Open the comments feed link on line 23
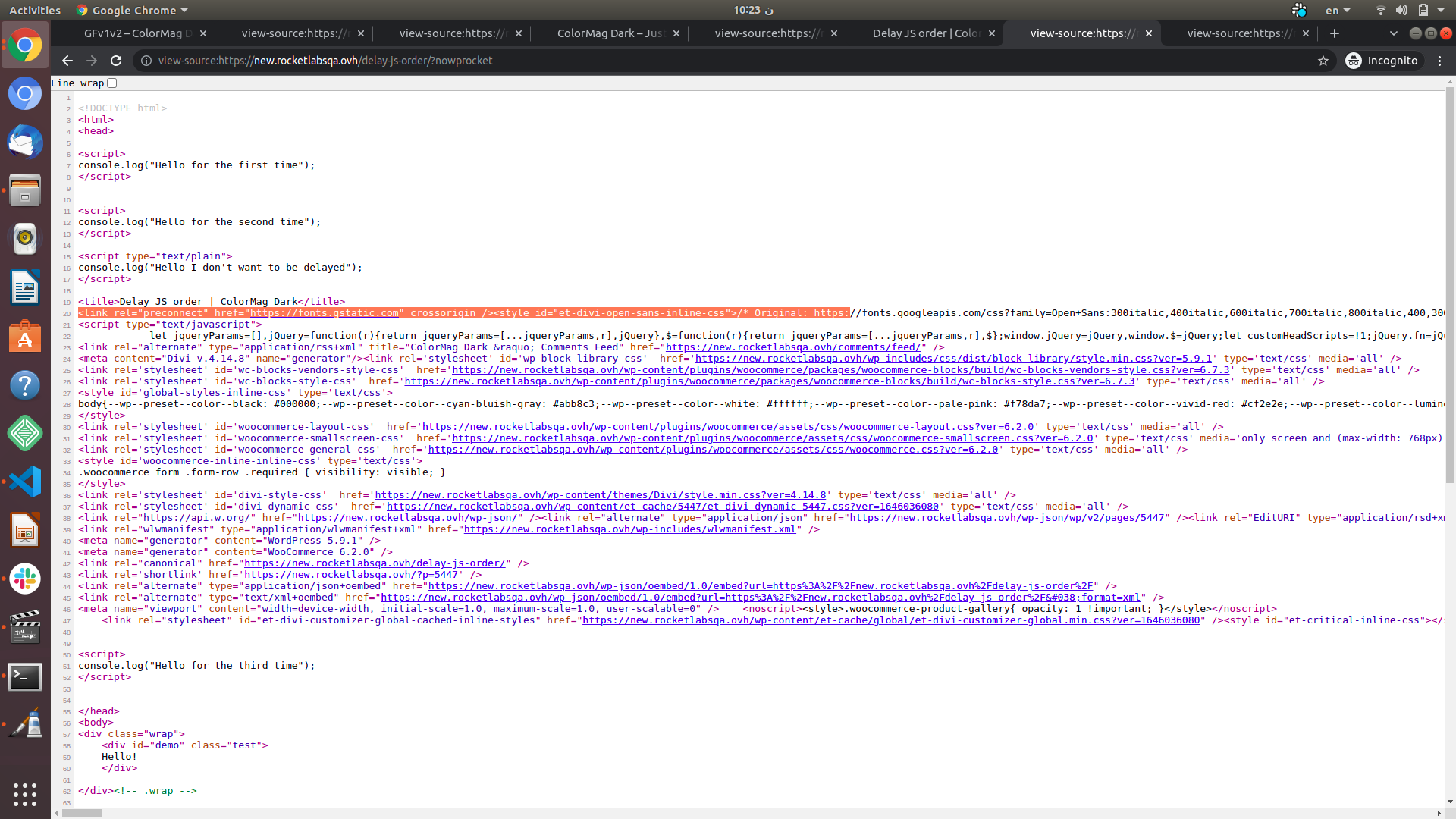Image resolution: width=1456 pixels, height=819 pixels. point(793,347)
